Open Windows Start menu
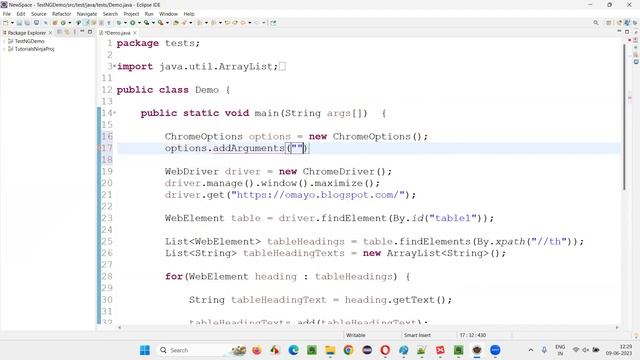The width and height of the screenshot is (640, 360). (144, 350)
